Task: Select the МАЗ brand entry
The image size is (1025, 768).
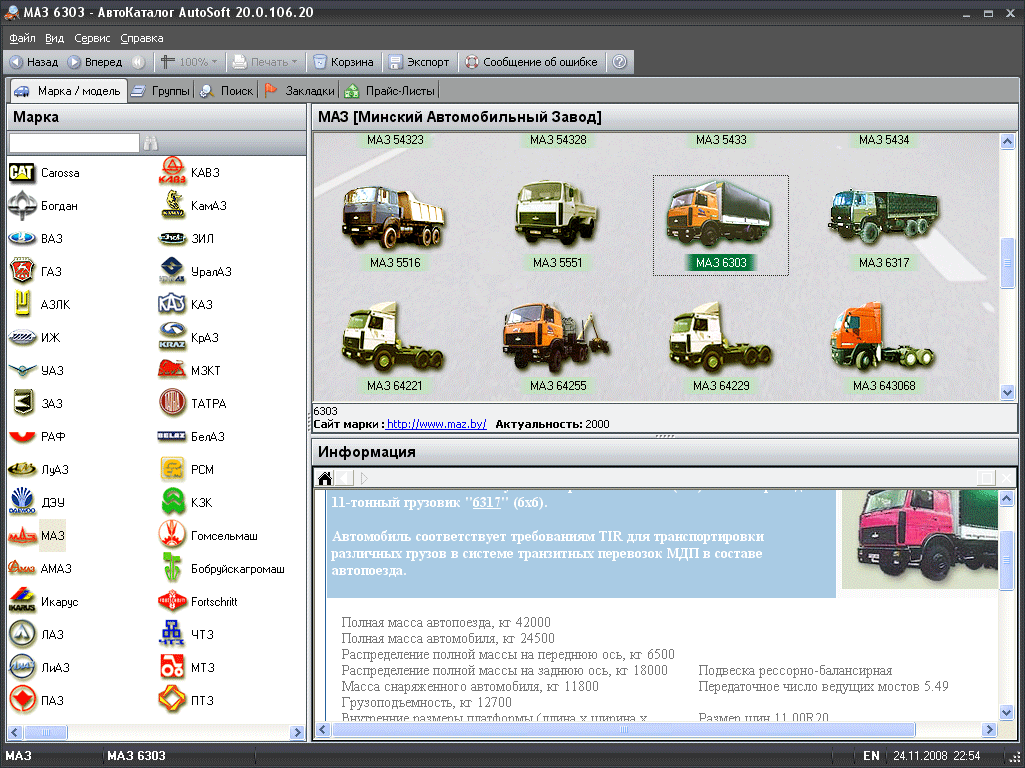Action: tap(37, 535)
